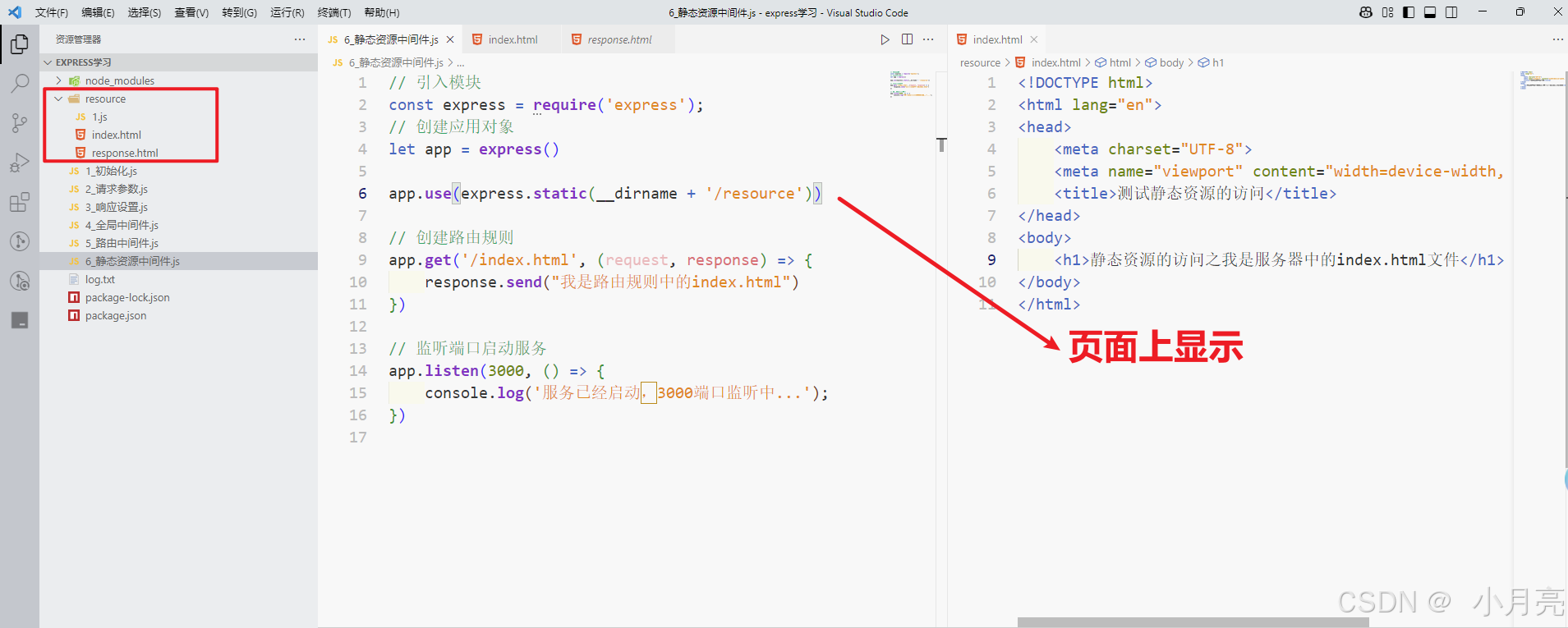The image size is (1568, 628).
Task: Open the 查看(V) menu
Action: click(x=191, y=12)
